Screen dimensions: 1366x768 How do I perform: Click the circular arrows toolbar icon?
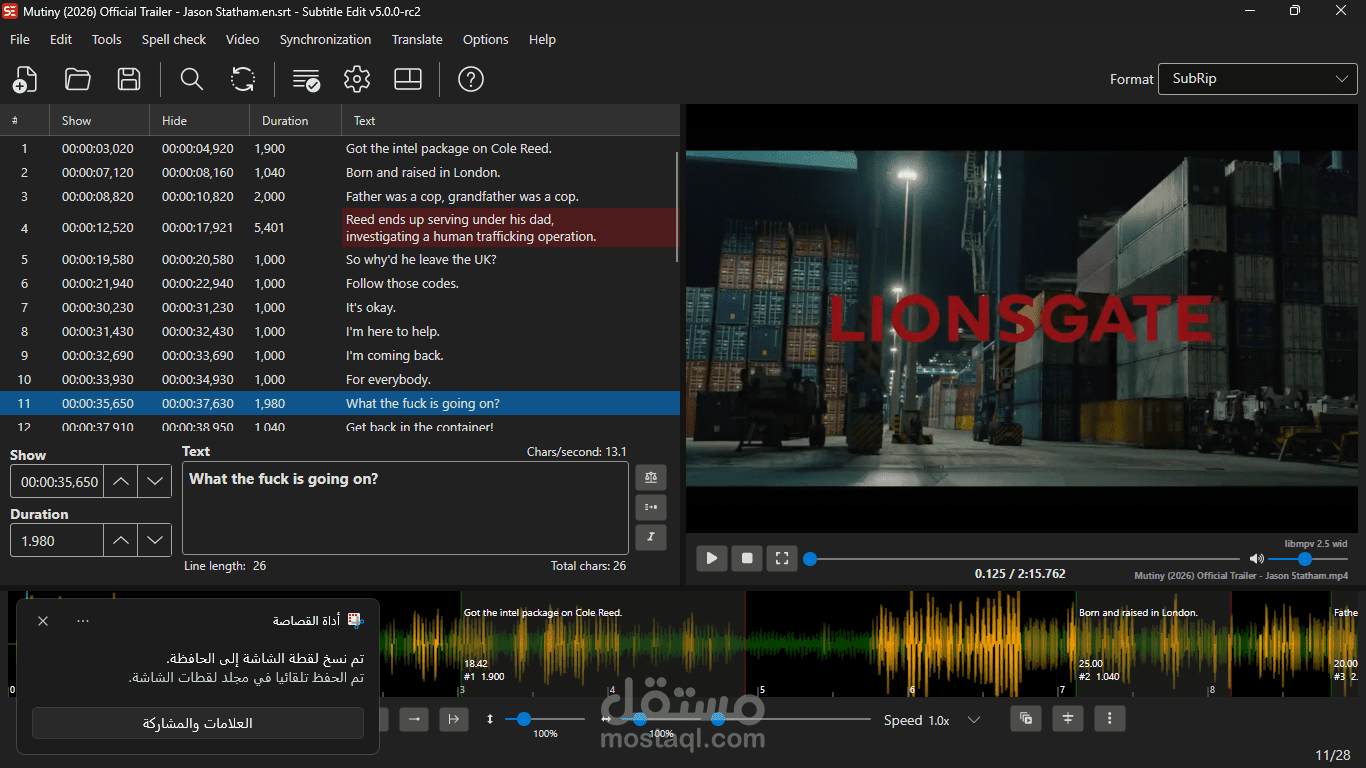(242, 79)
